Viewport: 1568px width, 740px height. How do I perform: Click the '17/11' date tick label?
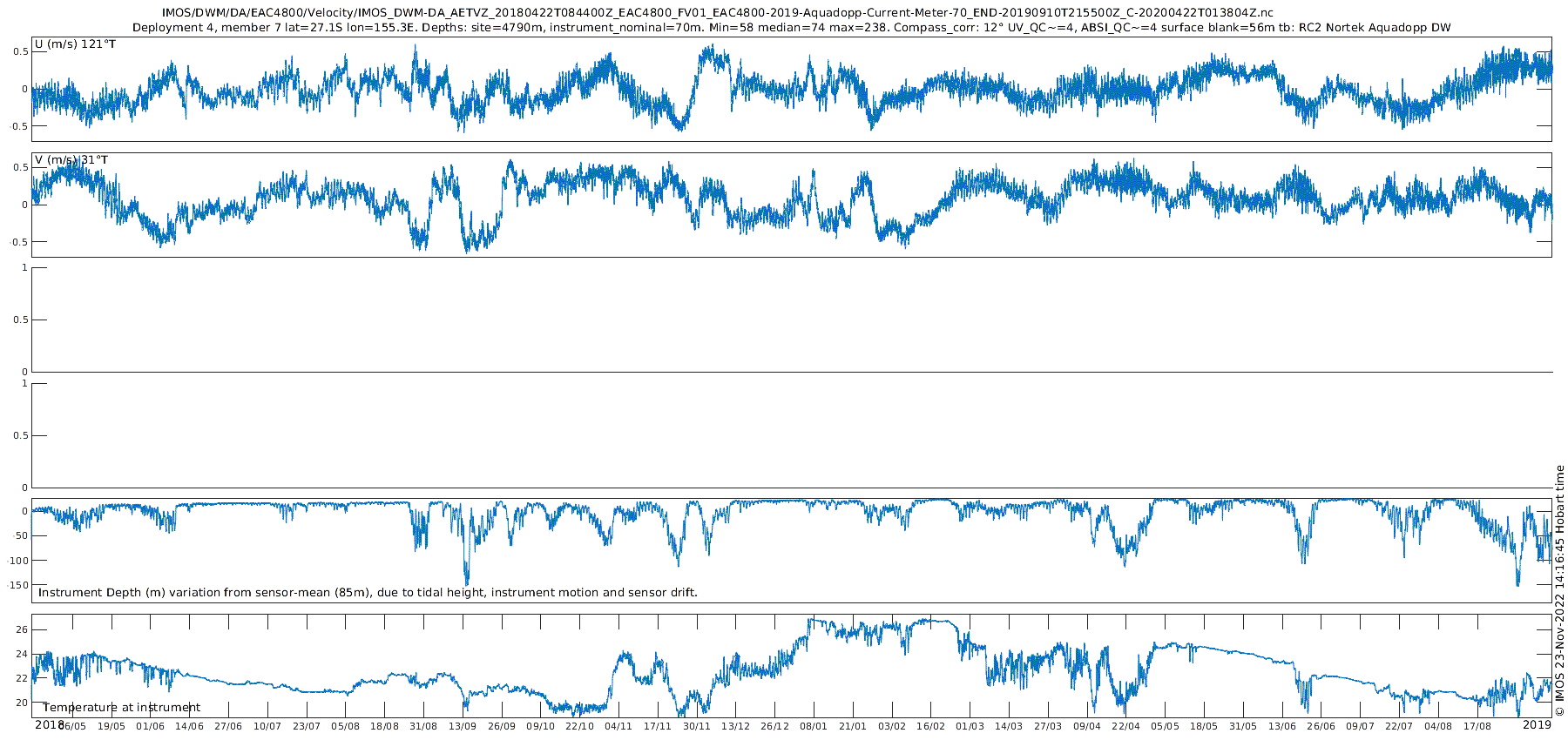658,726
